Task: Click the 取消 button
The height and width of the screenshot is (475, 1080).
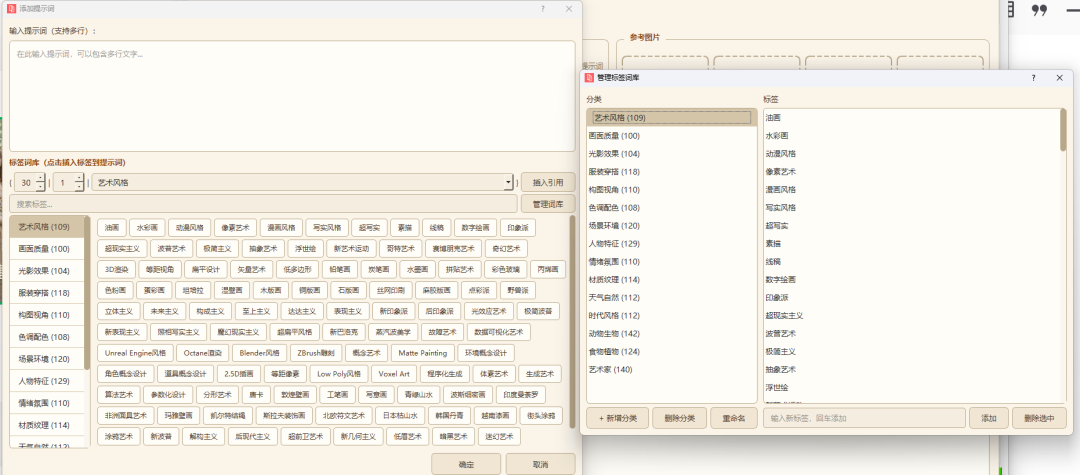Action: pos(541,464)
